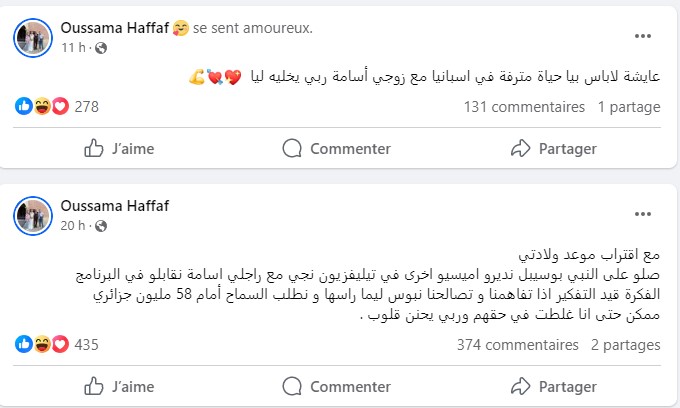680x408 pixels.
Task: Show reactions list with 278 count
Action: (86, 106)
